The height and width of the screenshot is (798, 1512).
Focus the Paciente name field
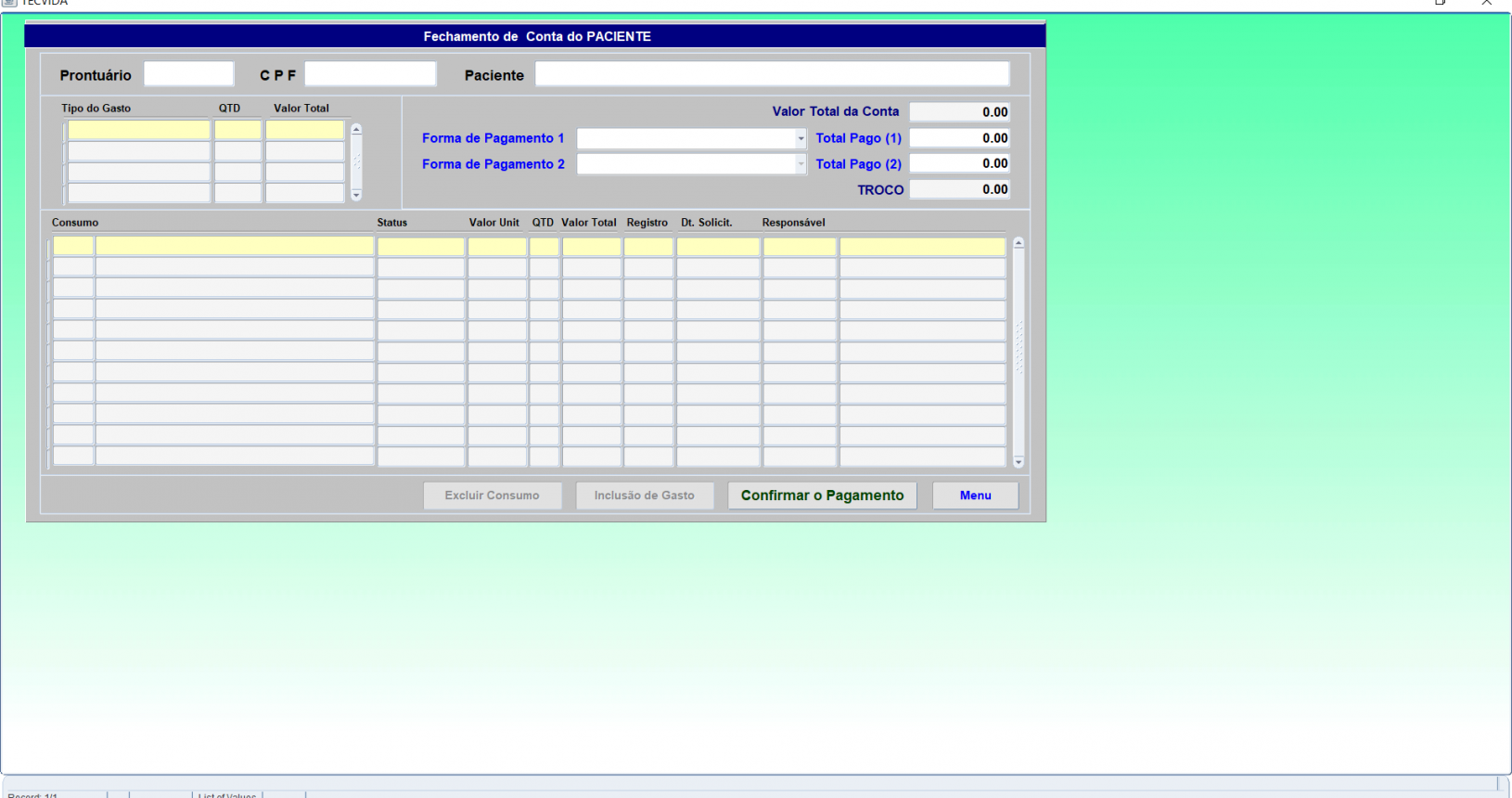pos(772,74)
